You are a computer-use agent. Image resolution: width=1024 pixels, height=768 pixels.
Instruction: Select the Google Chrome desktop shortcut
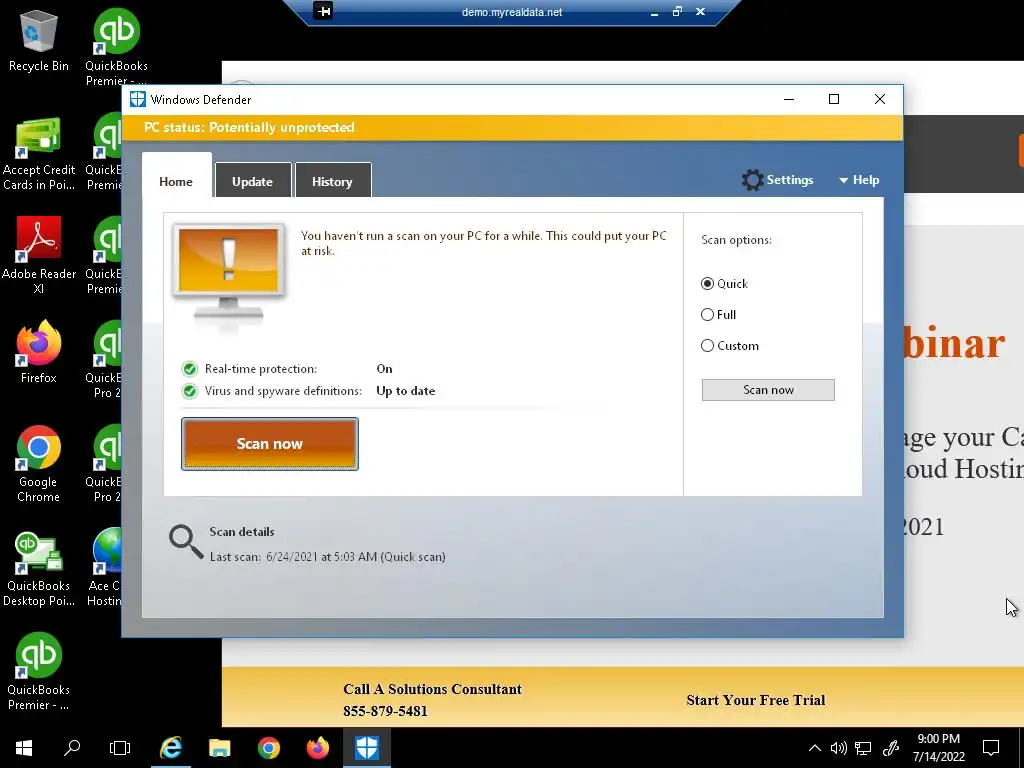click(x=39, y=464)
